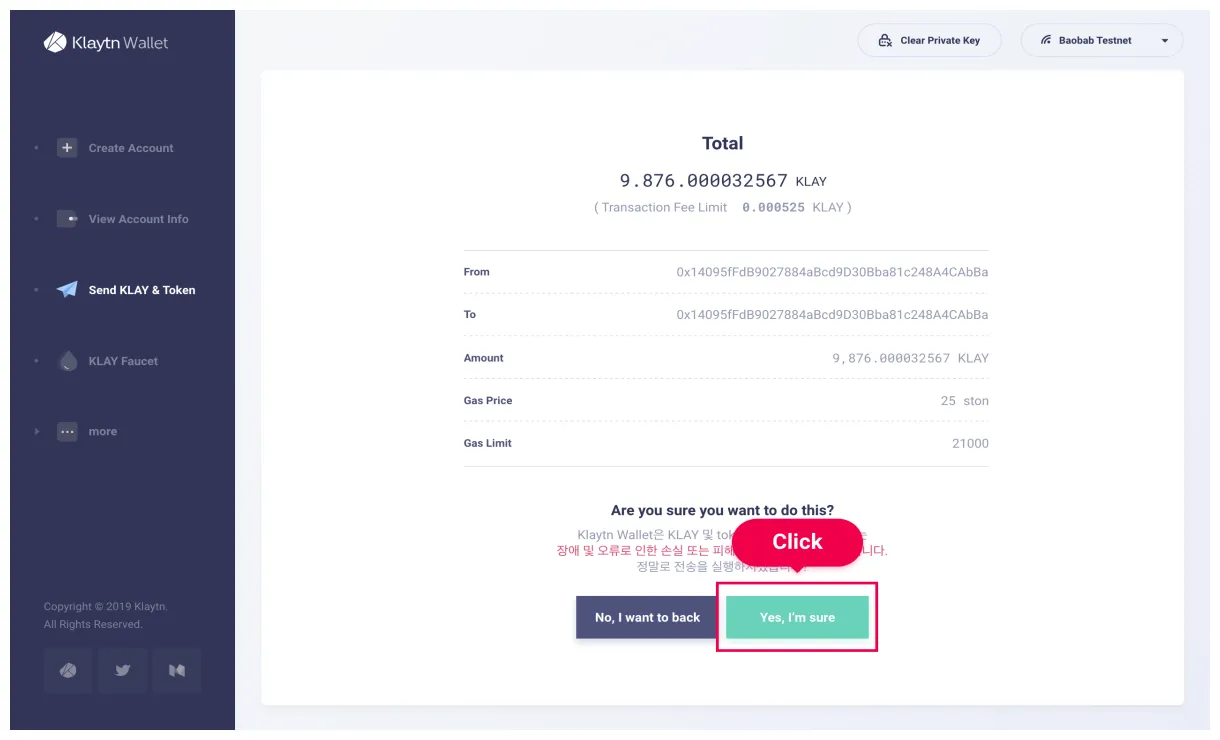Open the Medium icon link

pyautogui.click(x=177, y=671)
